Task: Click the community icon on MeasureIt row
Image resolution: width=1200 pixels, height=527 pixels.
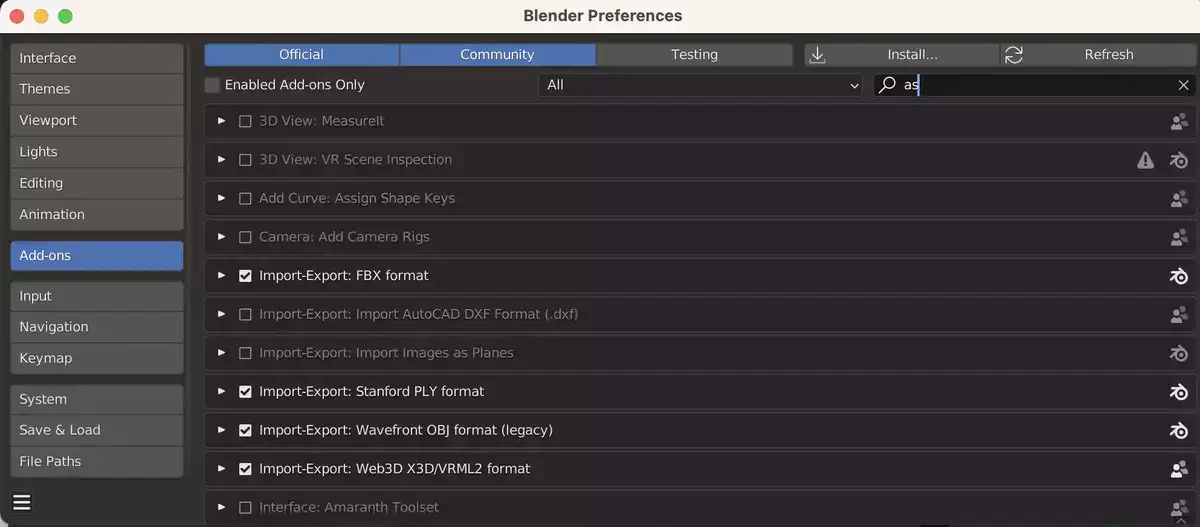Action: click(1179, 121)
